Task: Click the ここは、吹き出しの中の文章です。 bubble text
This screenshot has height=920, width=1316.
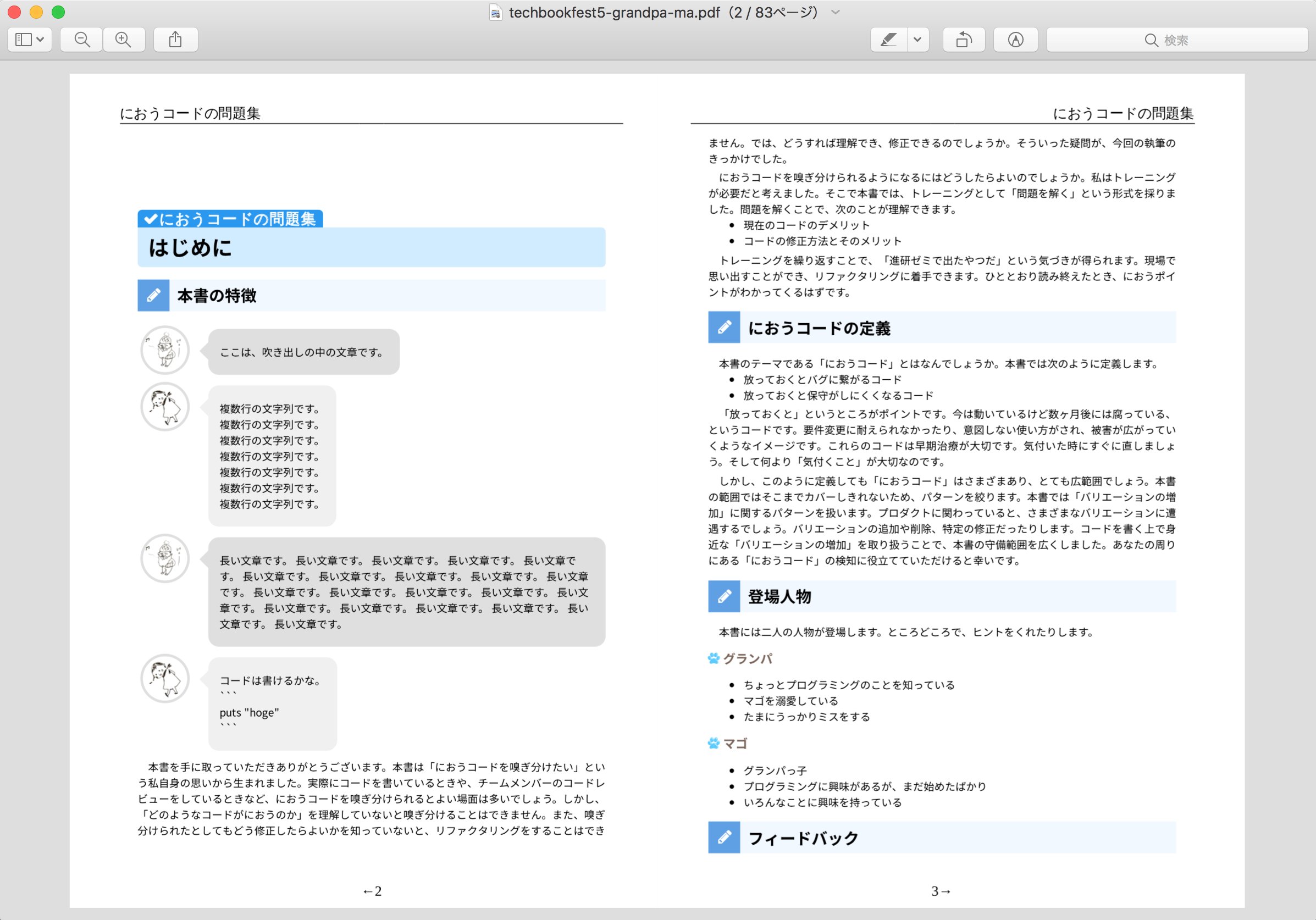Action: pos(302,352)
